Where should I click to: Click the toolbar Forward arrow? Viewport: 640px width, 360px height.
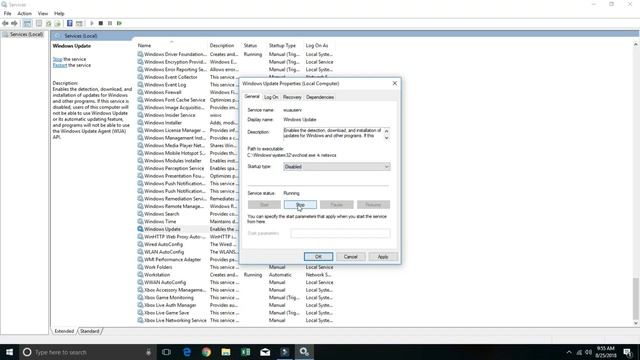14,23
